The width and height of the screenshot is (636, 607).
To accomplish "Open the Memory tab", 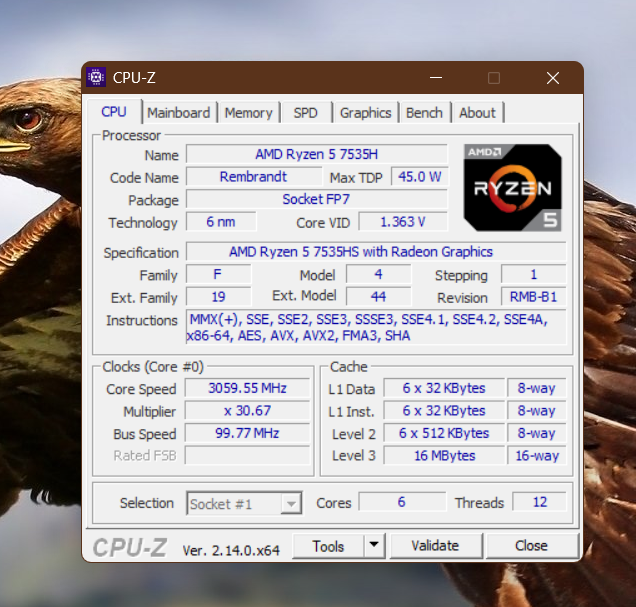I will [249, 113].
